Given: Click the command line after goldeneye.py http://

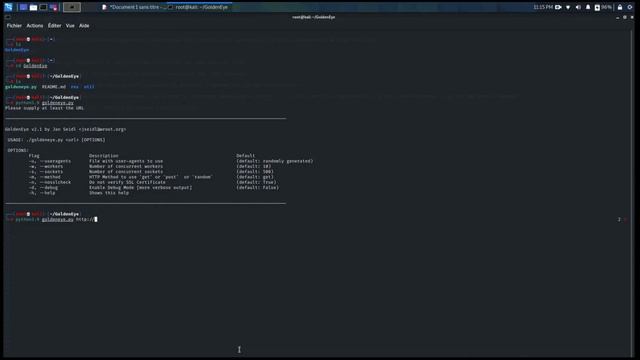Looking at the screenshot, I should pyautogui.click(x=96, y=219).
